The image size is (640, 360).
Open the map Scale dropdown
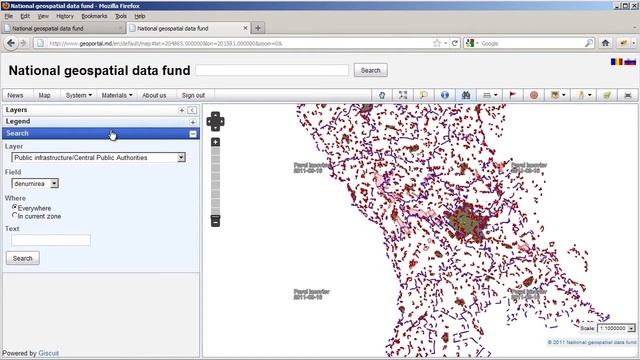[x=616, y=328]
